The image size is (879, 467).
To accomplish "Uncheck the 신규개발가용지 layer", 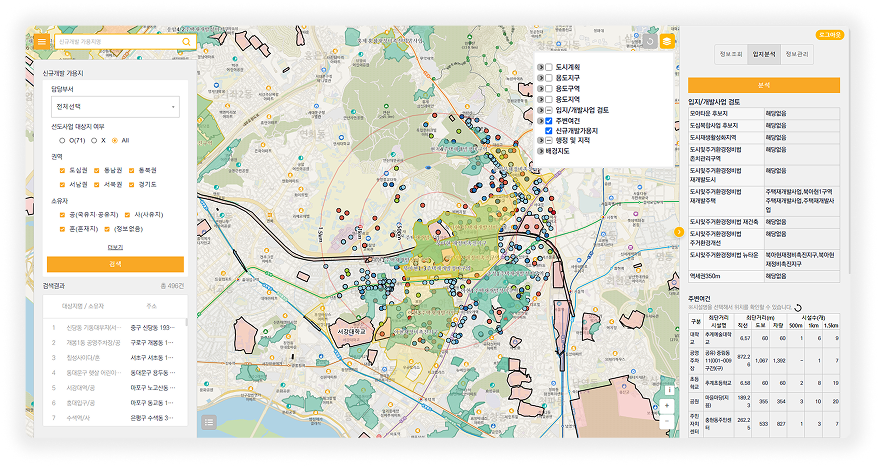I will tap(548, 131).
